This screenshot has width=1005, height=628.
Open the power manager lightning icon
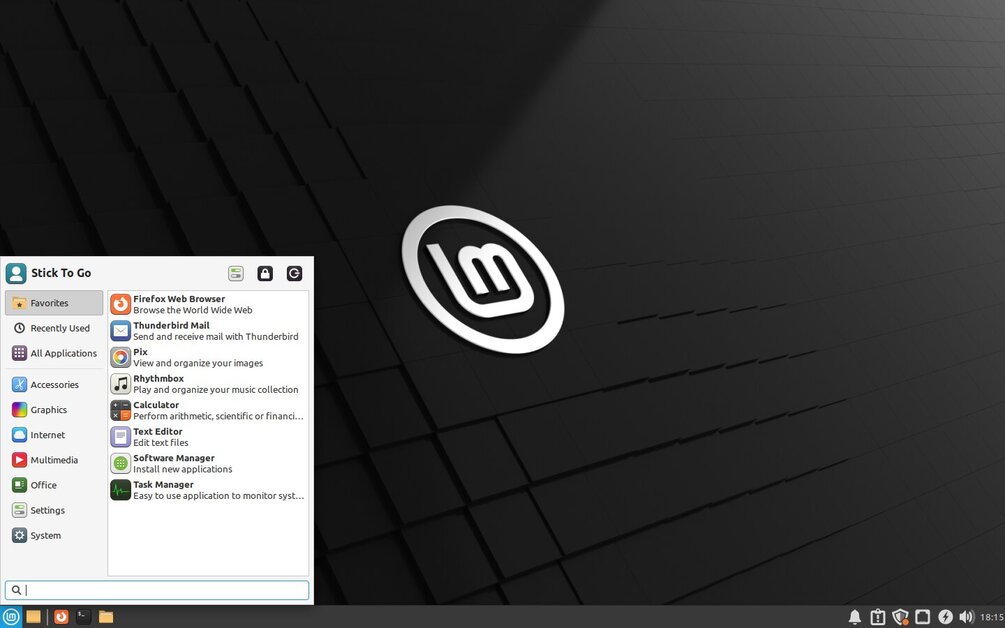945,617
